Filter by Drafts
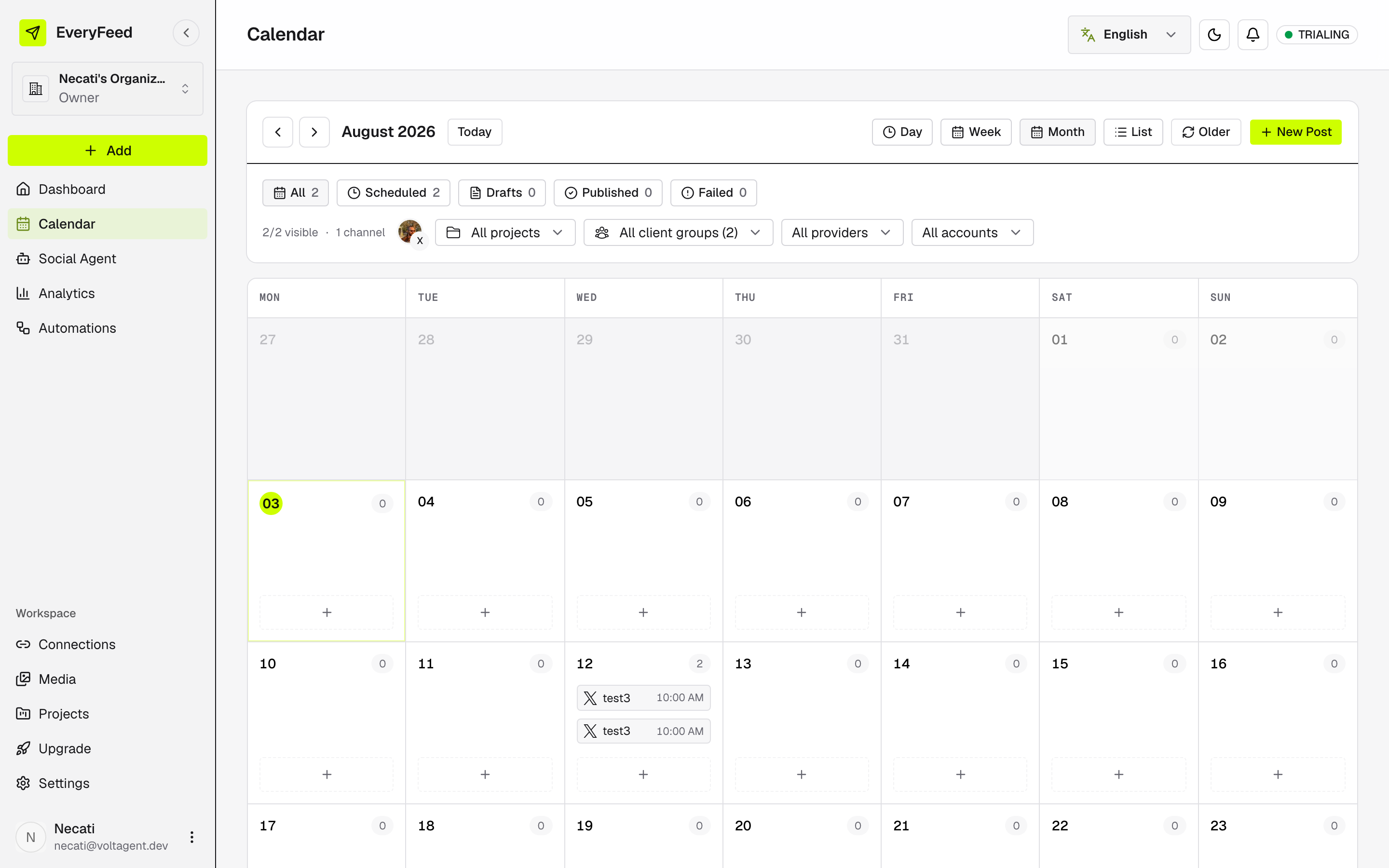 pos(502,192)
